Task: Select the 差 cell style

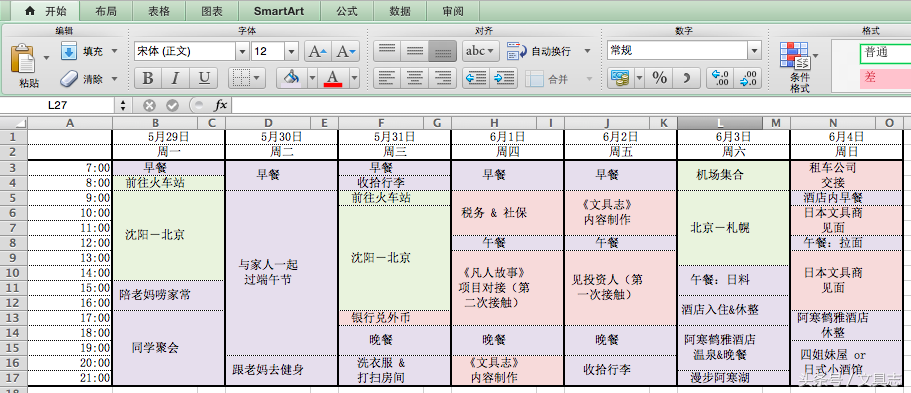Action: [x=885, y=78]
